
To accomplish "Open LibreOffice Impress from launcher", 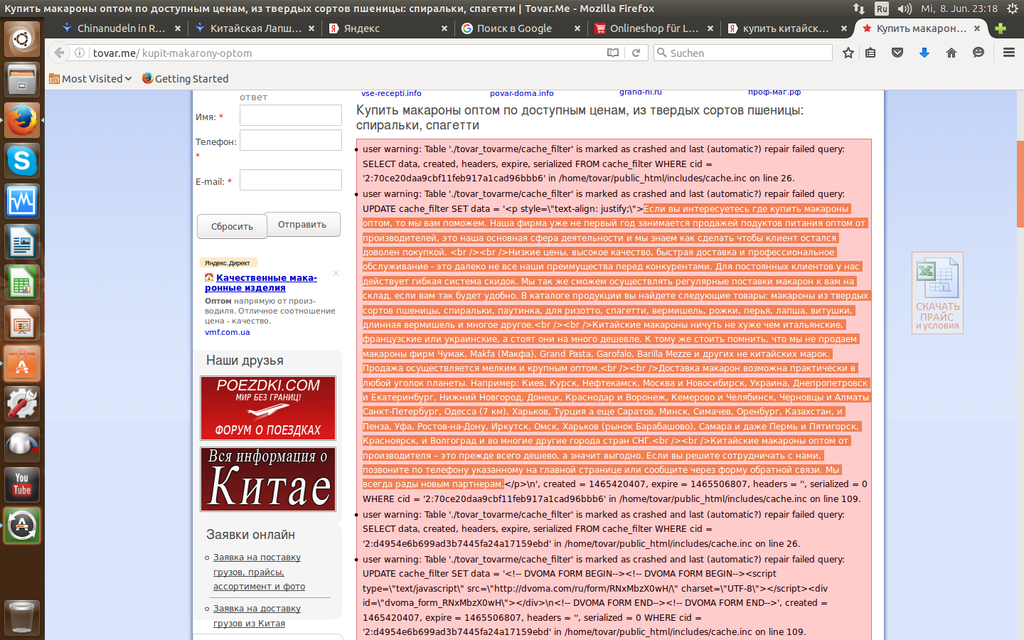I will [x=22, y=323].
